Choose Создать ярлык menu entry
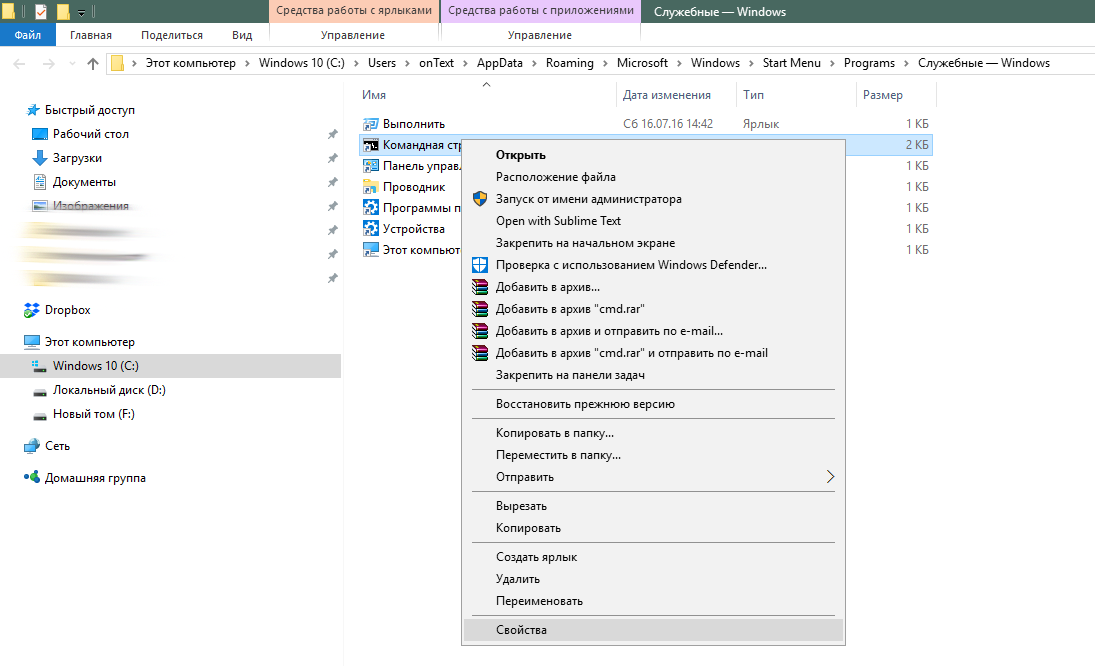1095x666 pixels. [653, 557]
